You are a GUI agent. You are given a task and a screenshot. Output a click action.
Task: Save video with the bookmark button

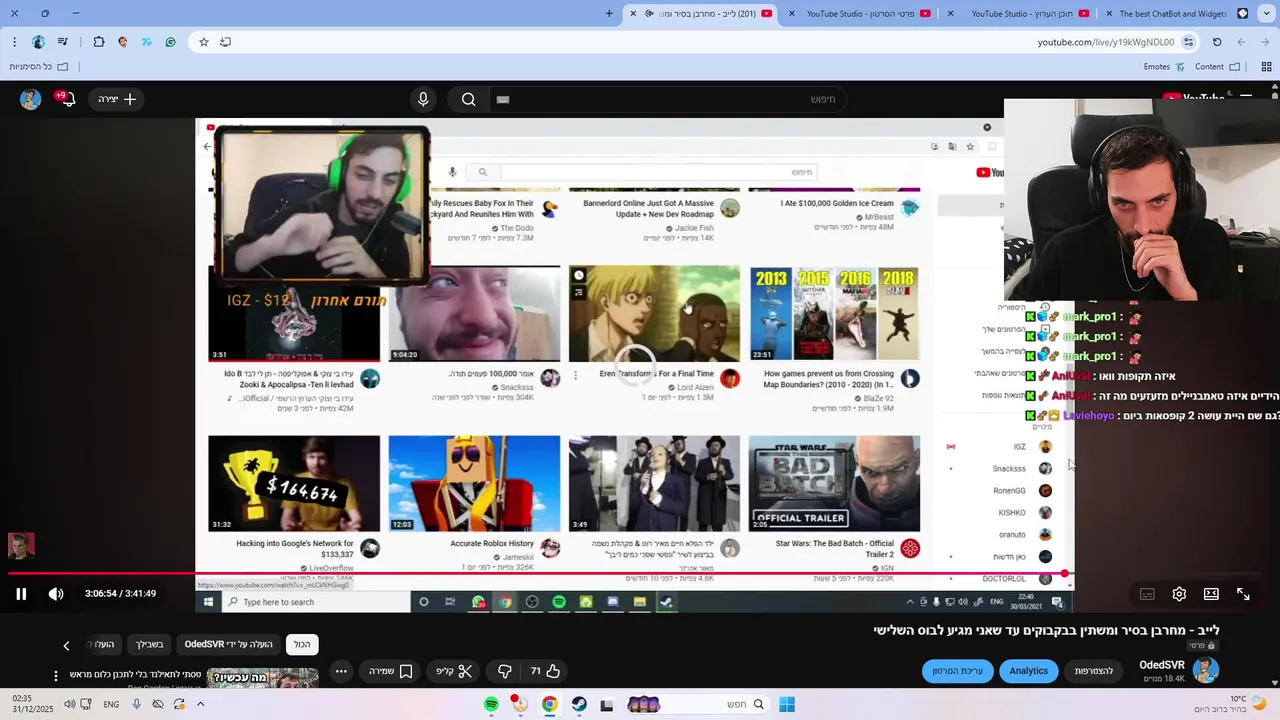[391, 671]
